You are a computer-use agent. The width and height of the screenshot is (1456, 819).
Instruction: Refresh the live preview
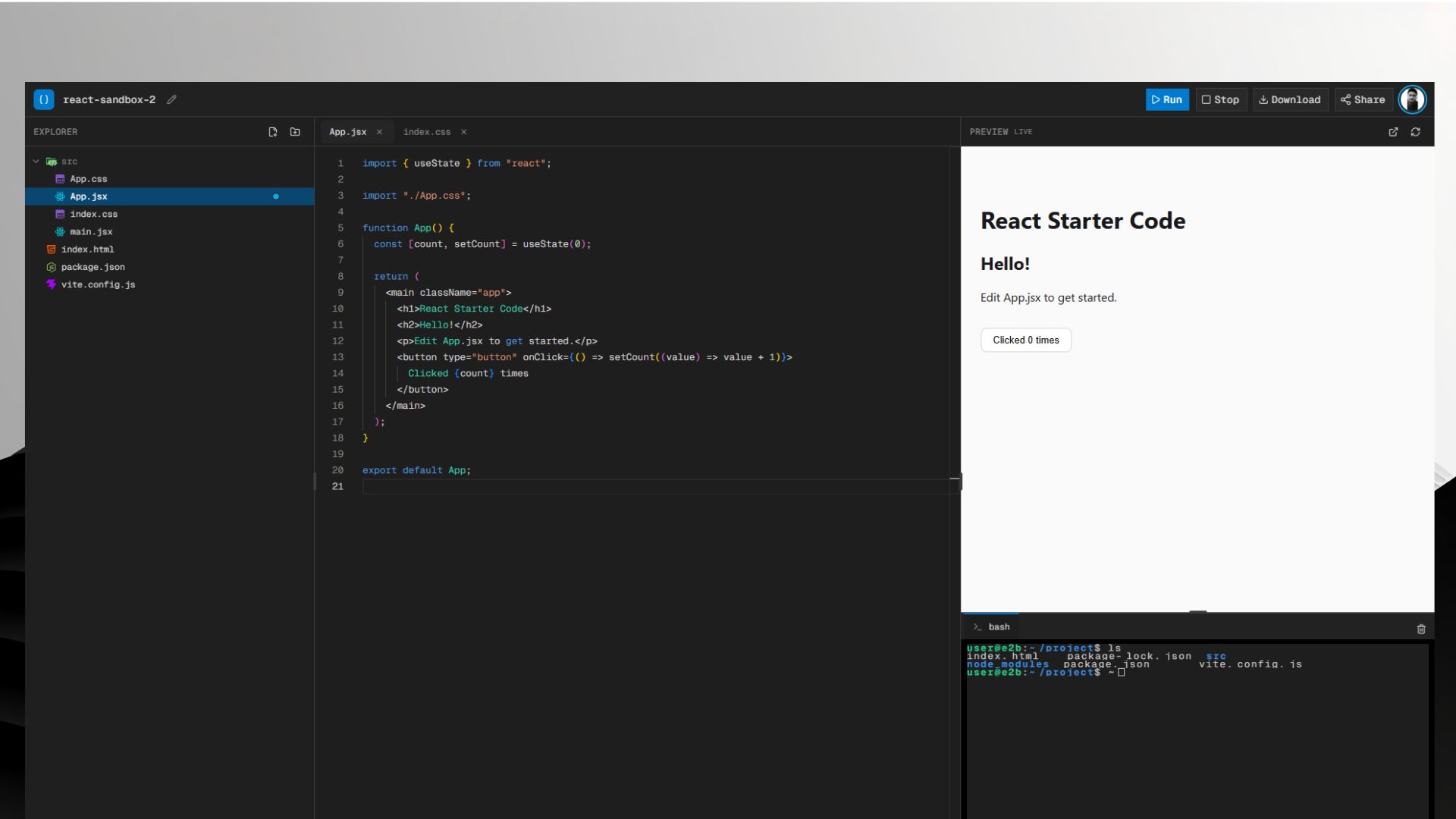pyautogui.click(x=1415, y=132)
